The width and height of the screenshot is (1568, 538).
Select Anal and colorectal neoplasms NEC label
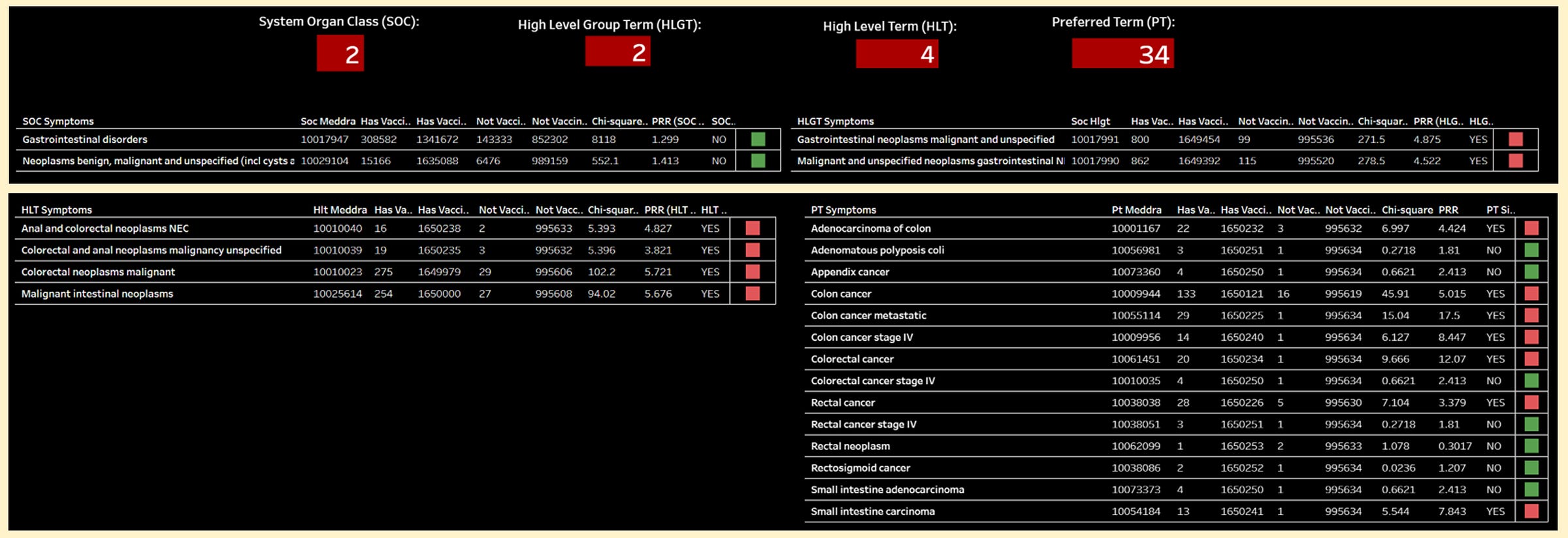(105, 229)
